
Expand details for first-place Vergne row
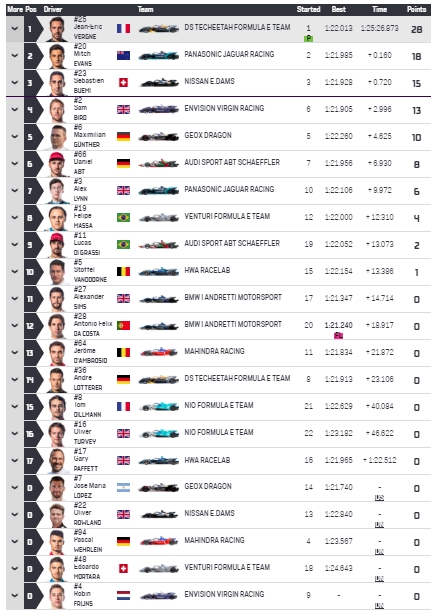[15, 29]
